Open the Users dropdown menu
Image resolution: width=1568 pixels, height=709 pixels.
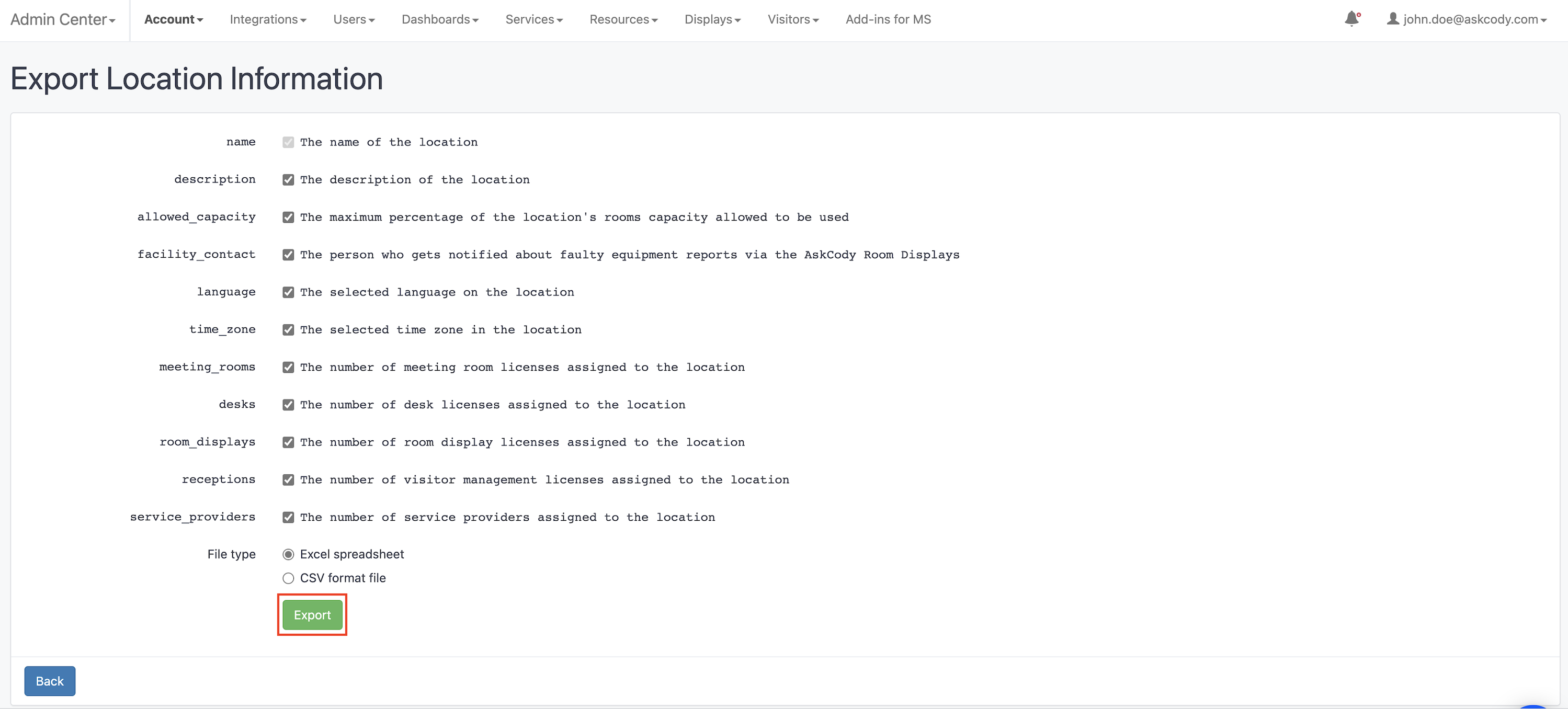pos(354,19)
